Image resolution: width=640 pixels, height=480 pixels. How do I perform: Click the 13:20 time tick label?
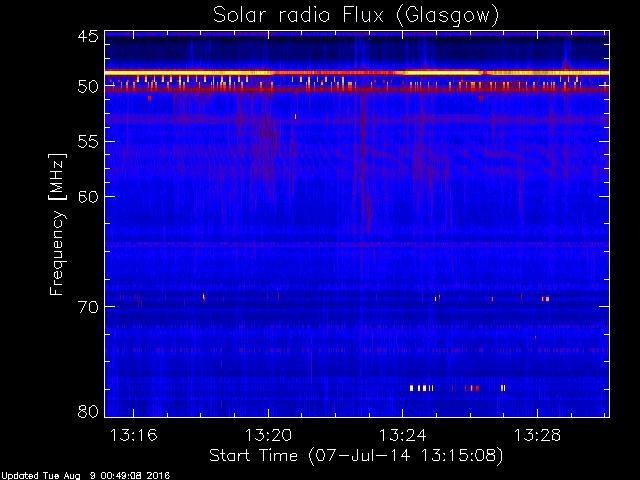[x=268, y=435]
